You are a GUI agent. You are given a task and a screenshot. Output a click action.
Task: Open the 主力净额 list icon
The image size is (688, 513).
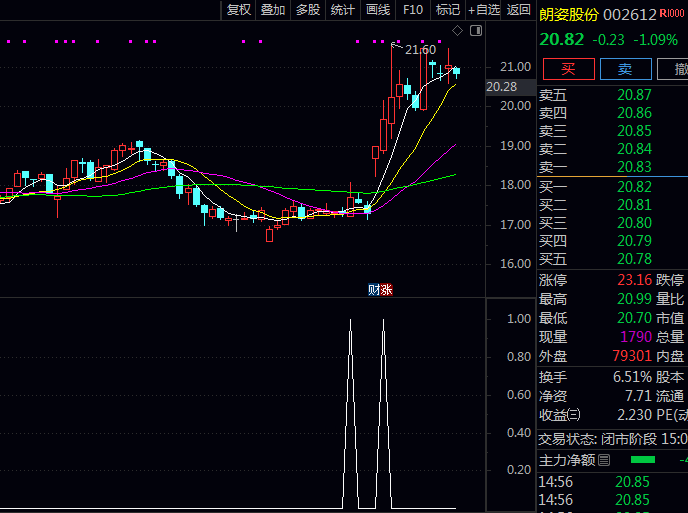pyautogui.click(x=604, y=460)
